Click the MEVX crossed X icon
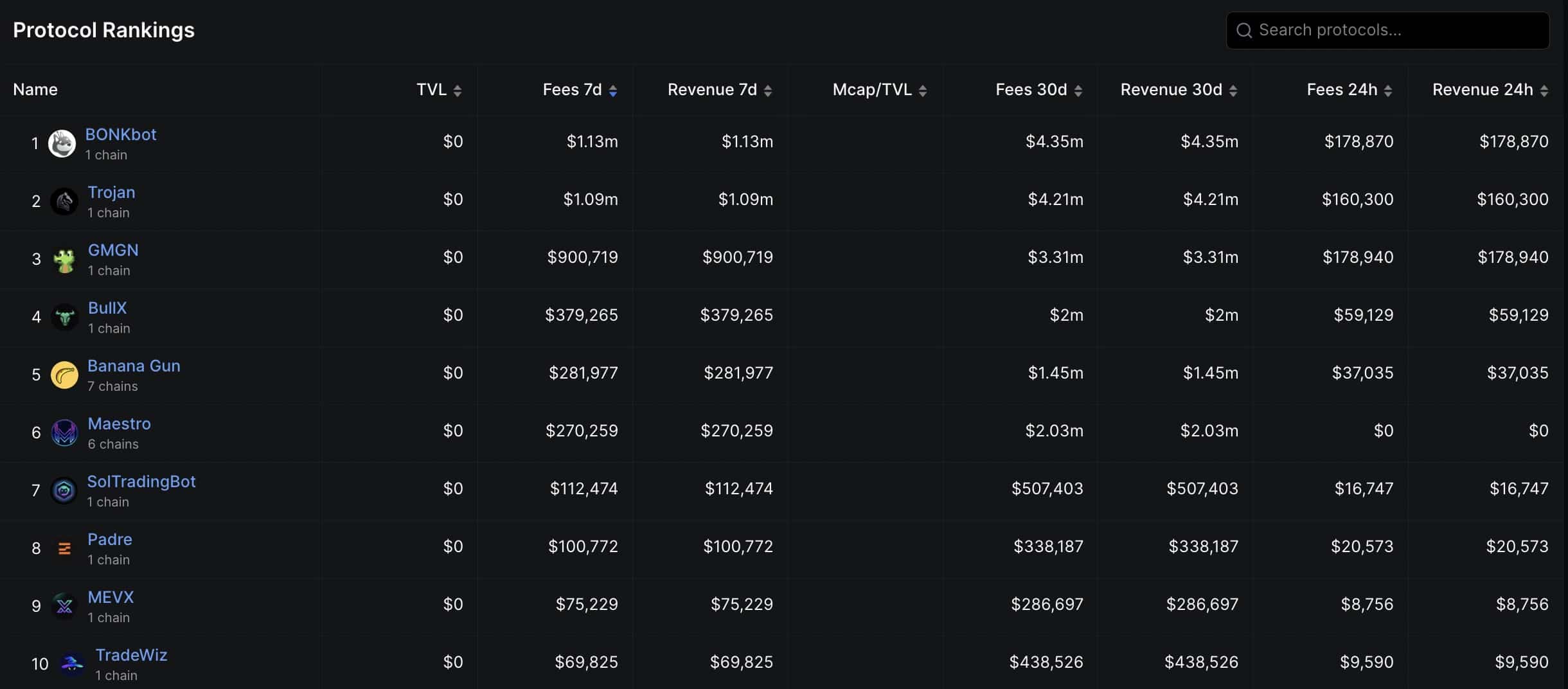Viewport: 1568px width, 689px height. [64, 606]
